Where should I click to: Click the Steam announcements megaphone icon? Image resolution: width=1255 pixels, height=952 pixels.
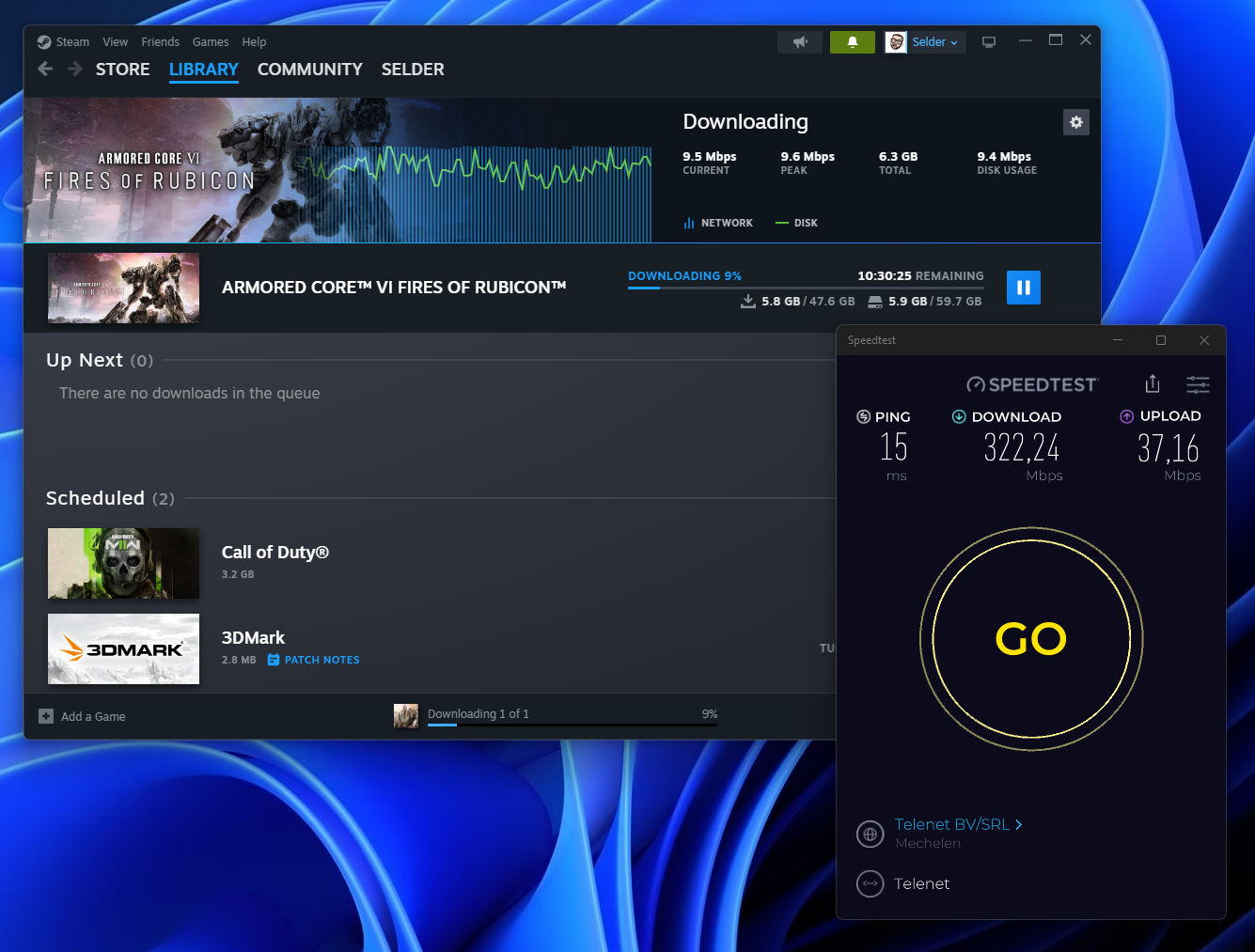click(800, 42)
